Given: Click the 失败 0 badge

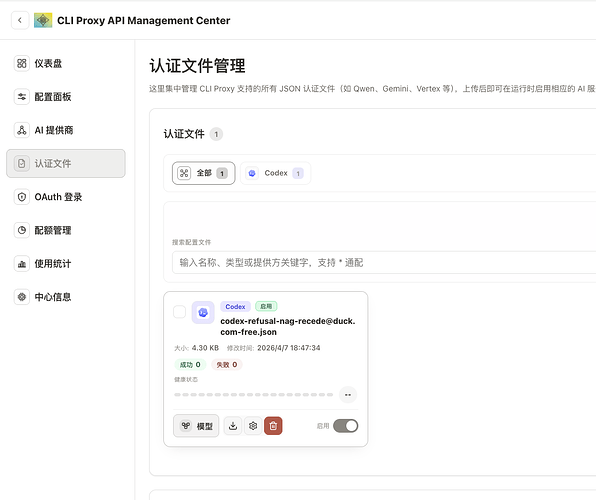Looking at the screenshot, I should (x=227, y=365).
